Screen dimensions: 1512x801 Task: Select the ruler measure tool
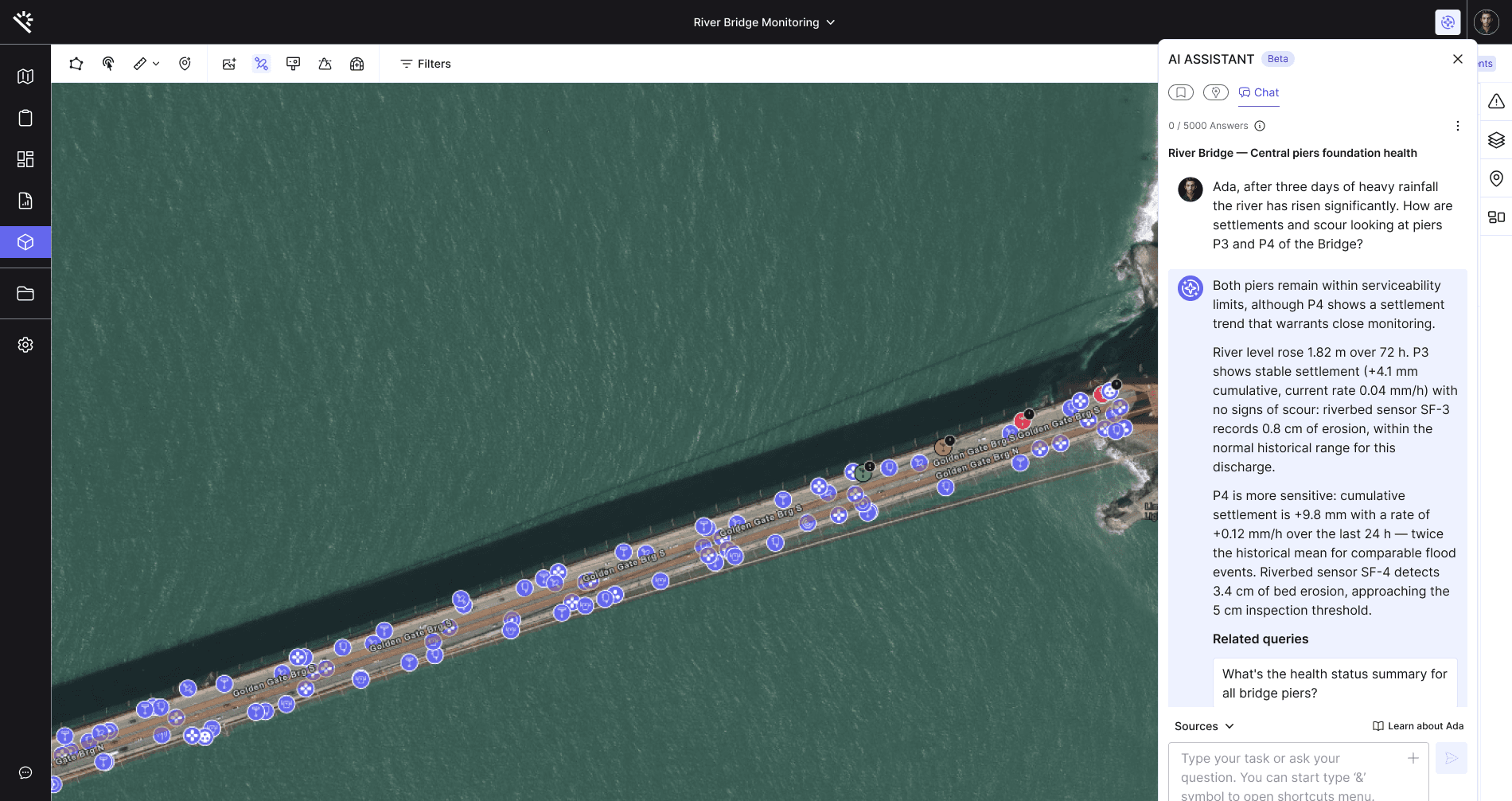click(x=140, y=64)
